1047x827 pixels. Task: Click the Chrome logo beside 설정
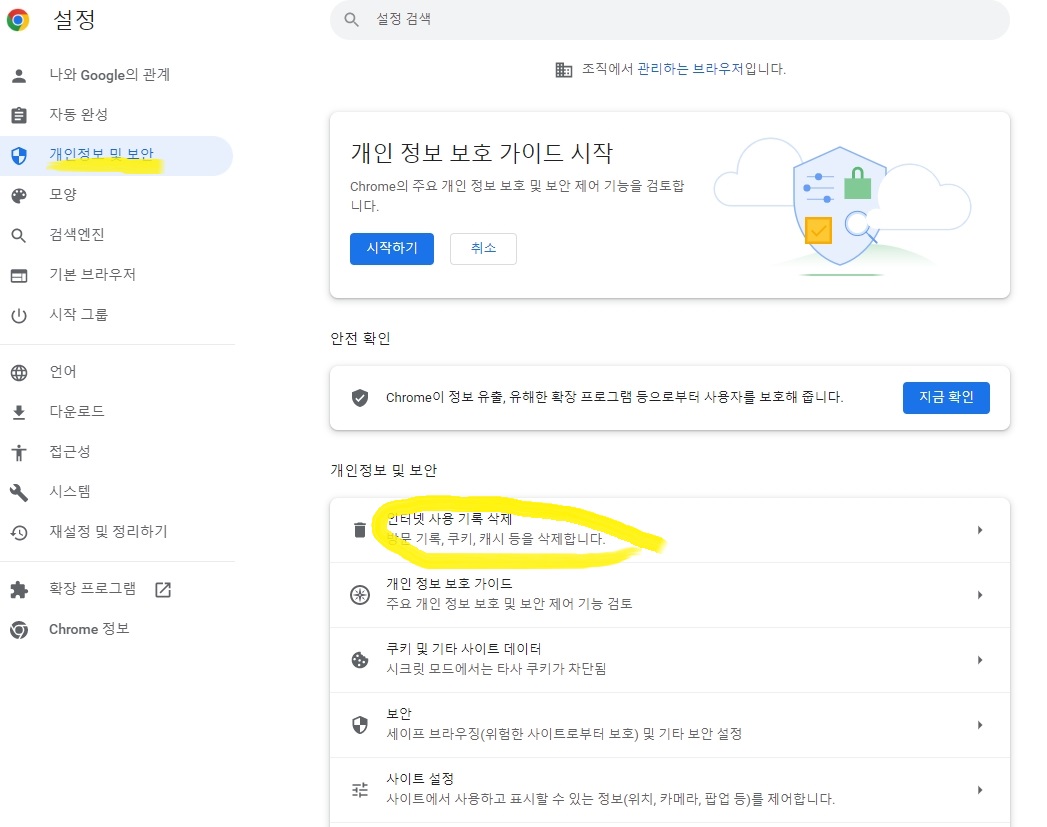(x=18, y=19)
